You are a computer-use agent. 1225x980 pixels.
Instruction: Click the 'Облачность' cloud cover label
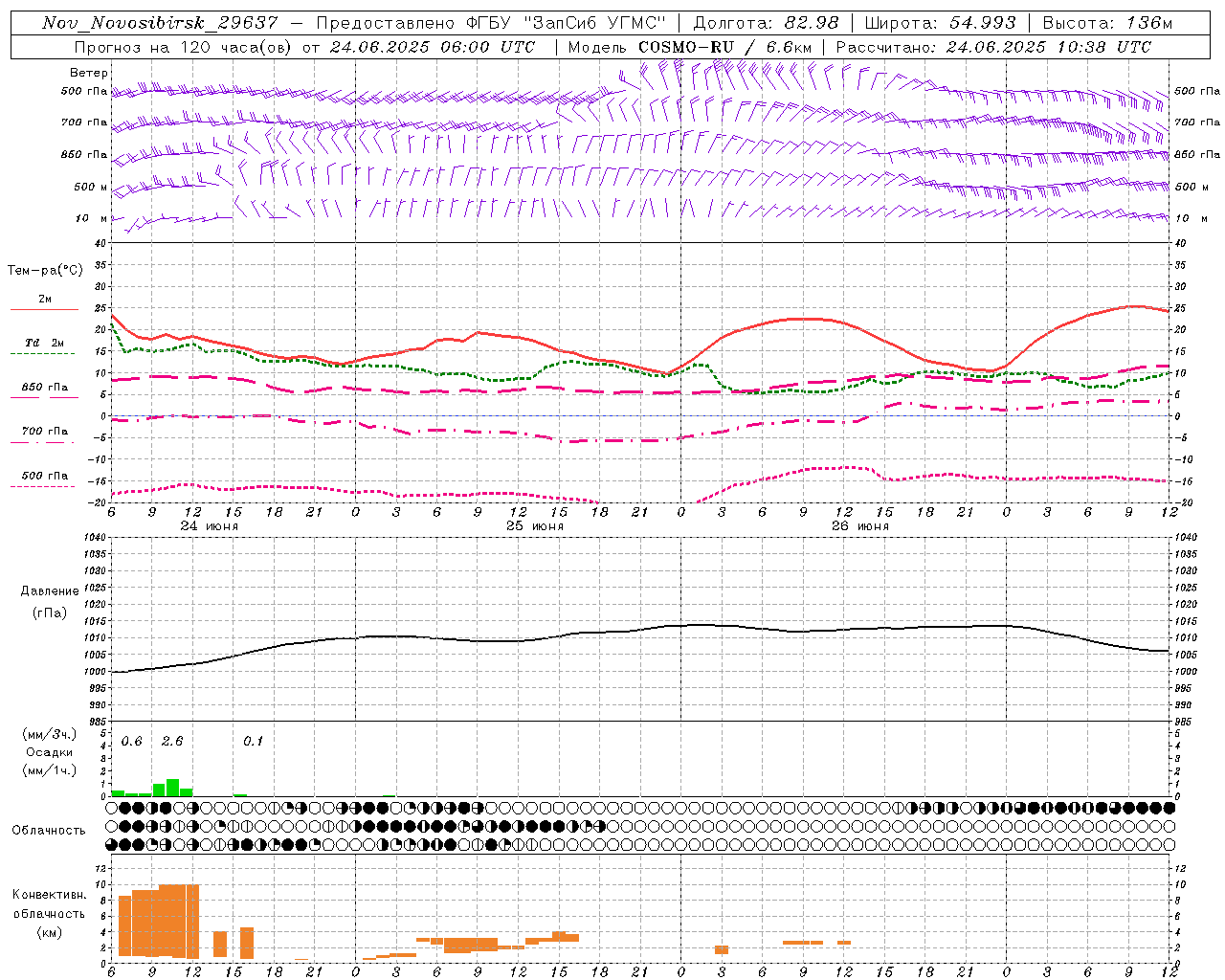pos(49,830)
